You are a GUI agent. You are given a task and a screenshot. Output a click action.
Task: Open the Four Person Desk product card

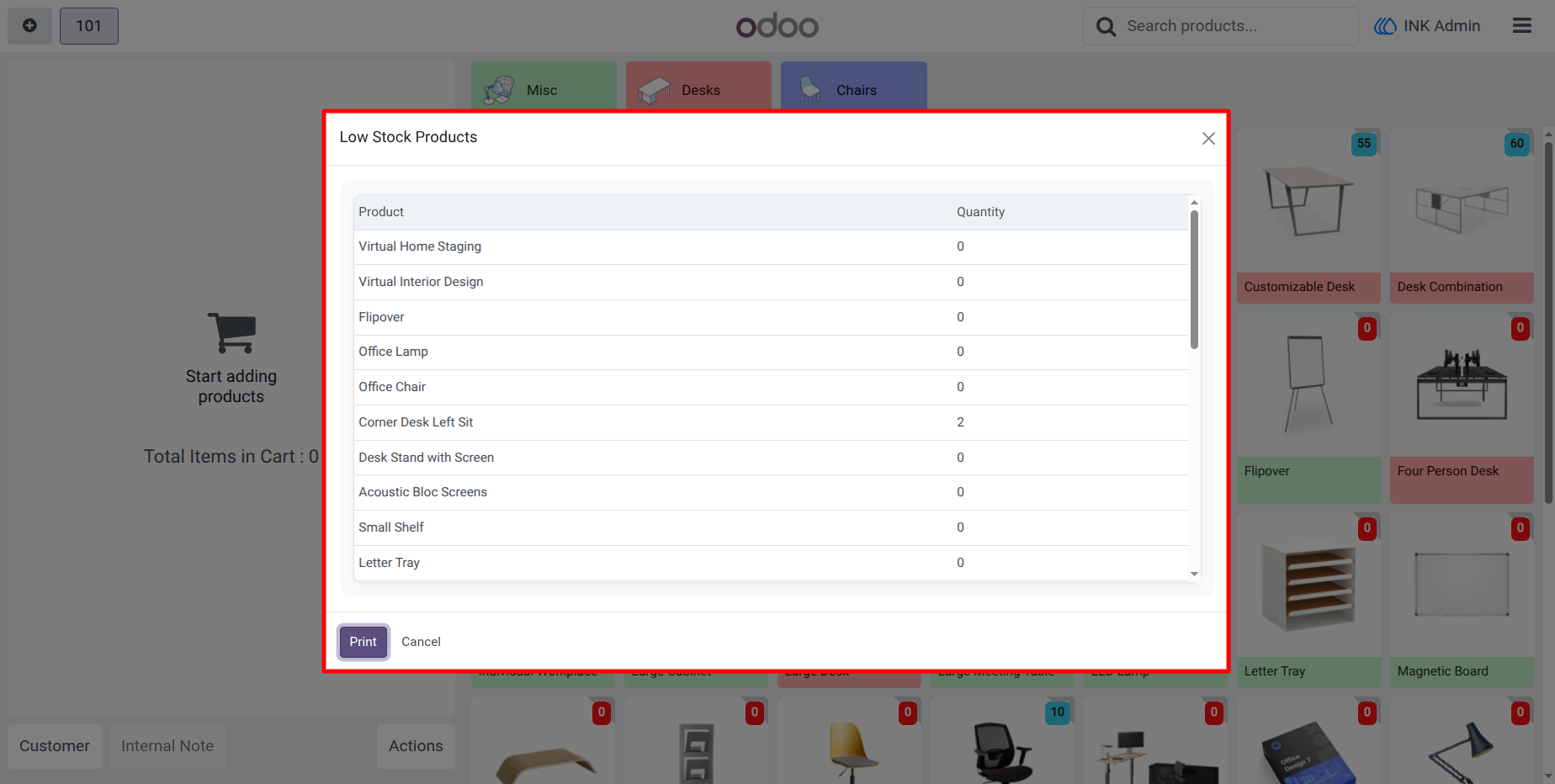[1462, 408]
